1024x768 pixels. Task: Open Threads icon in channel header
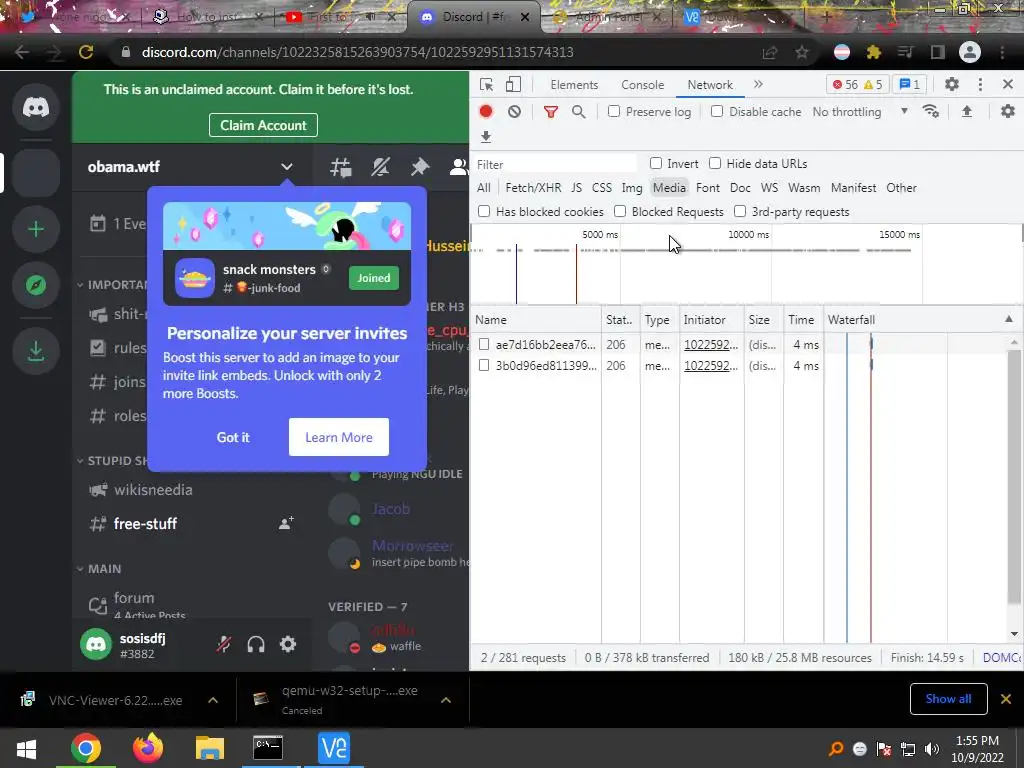[341, 167]
